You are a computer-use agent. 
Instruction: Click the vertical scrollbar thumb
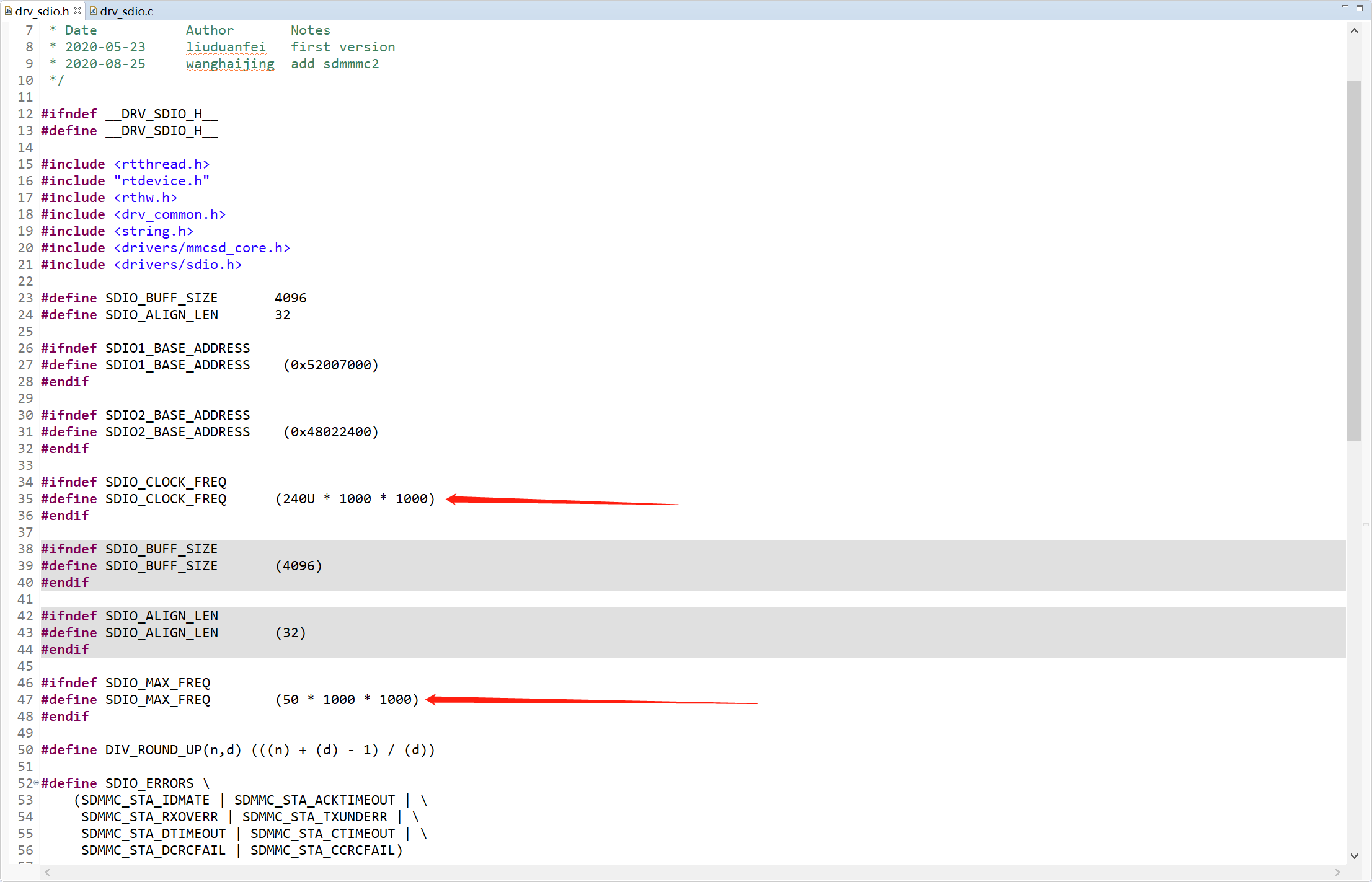coord(1354,260)
